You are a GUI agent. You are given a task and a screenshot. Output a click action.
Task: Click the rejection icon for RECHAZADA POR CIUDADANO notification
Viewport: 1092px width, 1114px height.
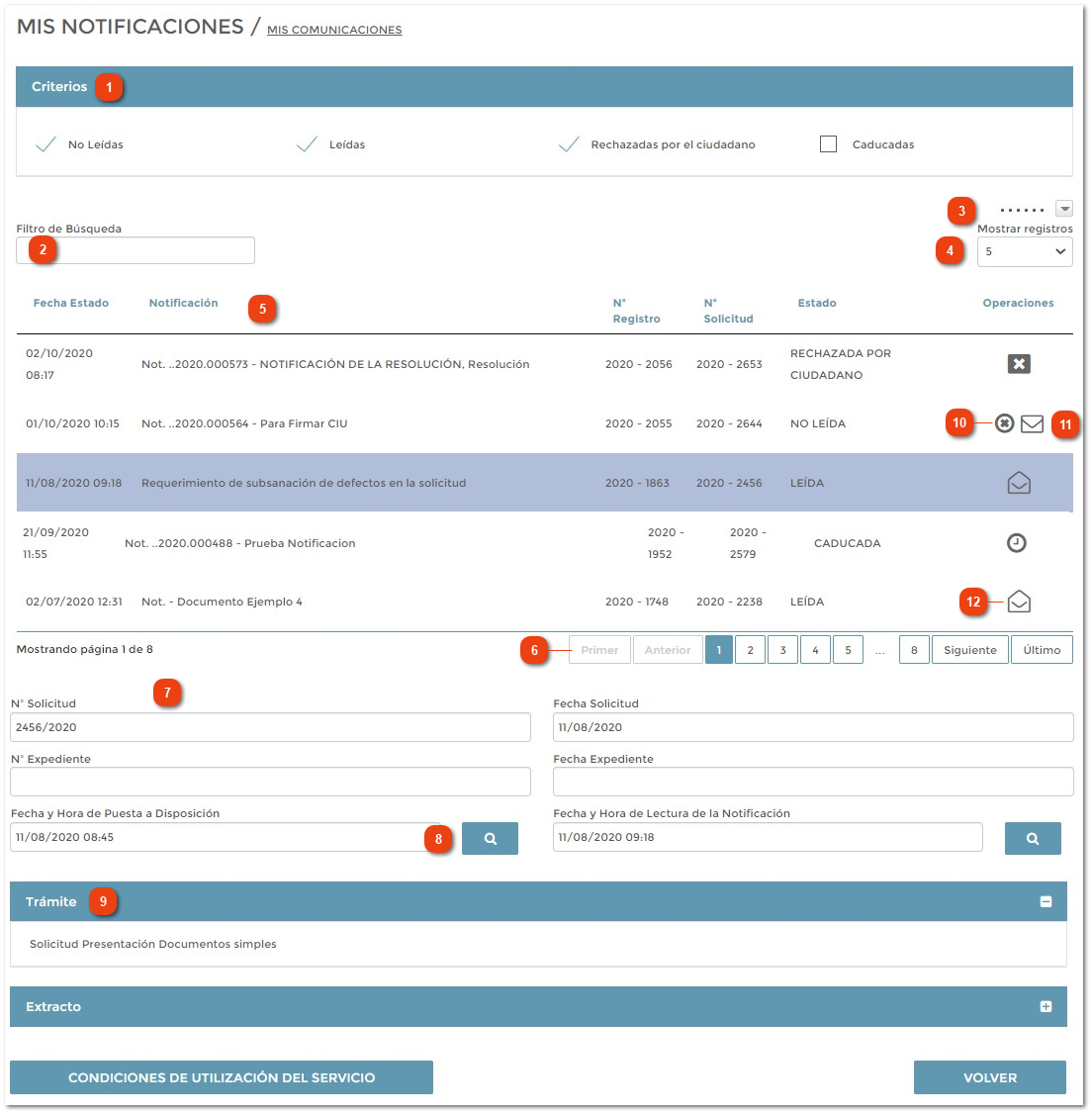point(1019,363)
